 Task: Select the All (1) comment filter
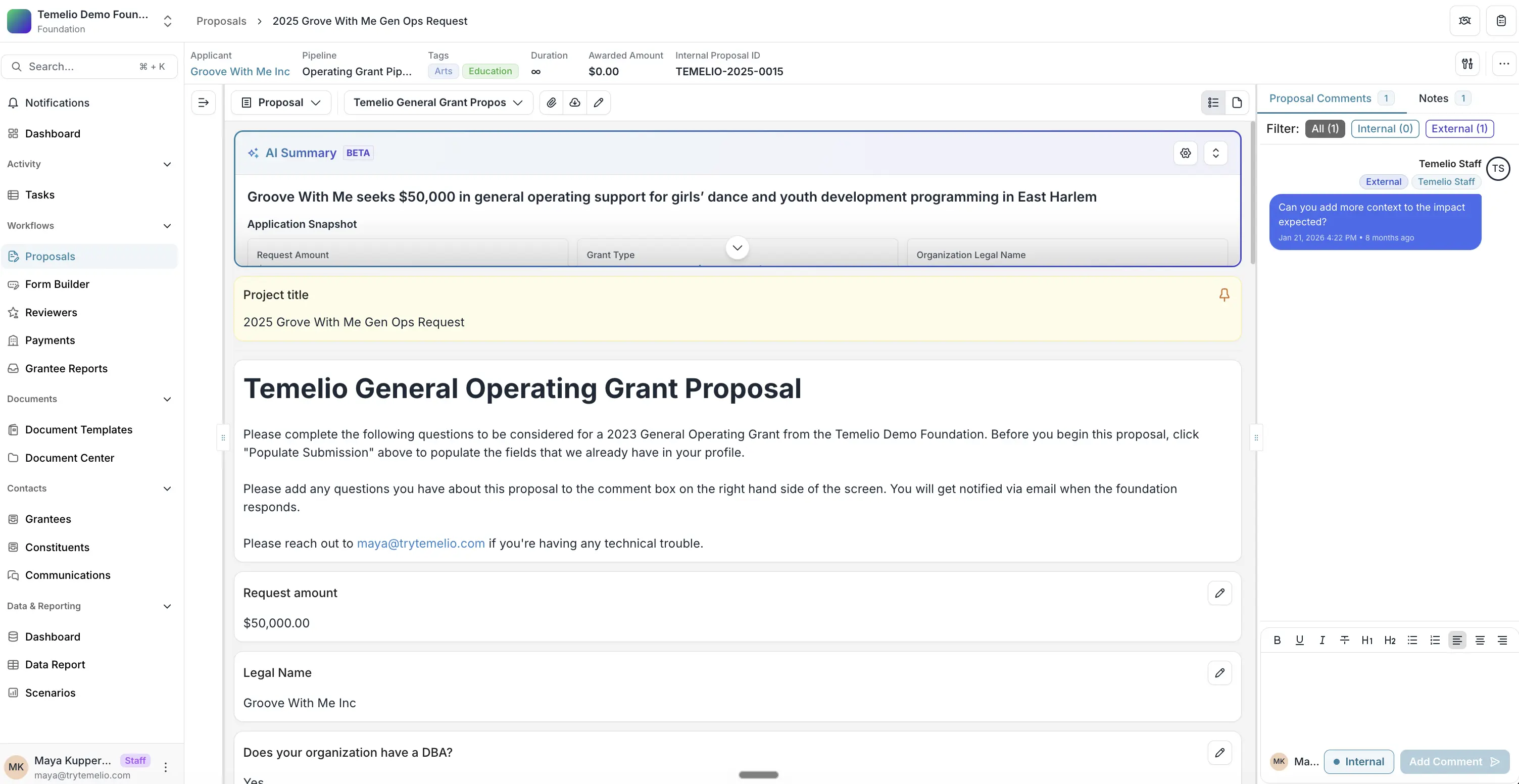(1325, 128)
